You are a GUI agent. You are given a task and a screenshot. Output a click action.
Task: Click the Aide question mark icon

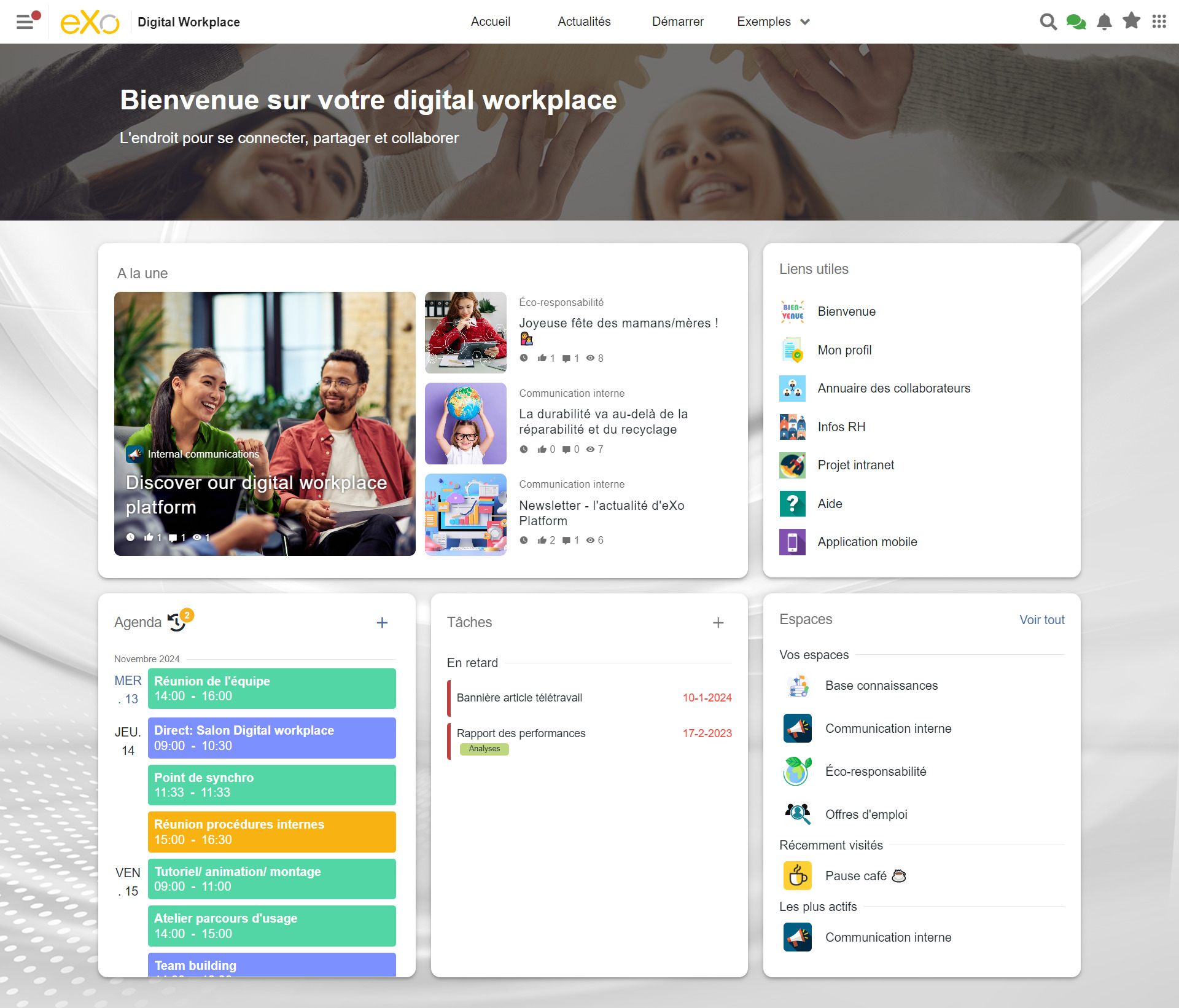click(792, 504)
